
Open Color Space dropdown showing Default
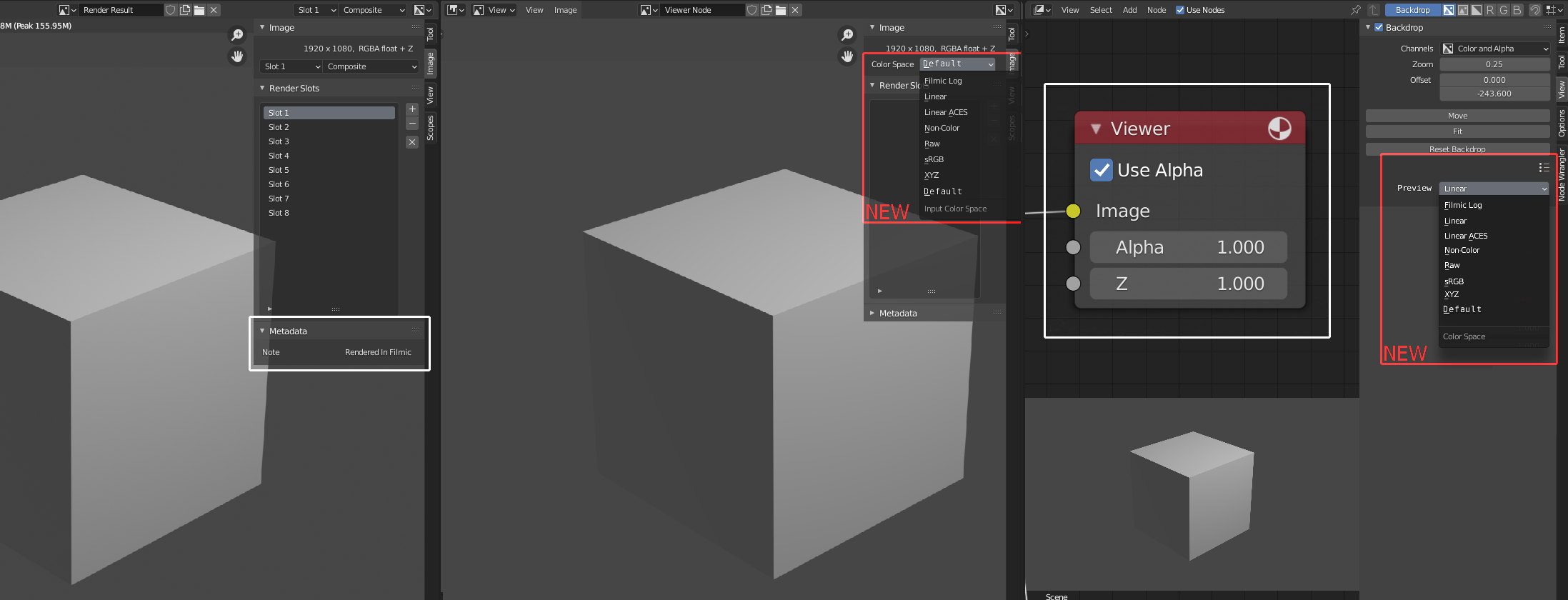(958, 64)
